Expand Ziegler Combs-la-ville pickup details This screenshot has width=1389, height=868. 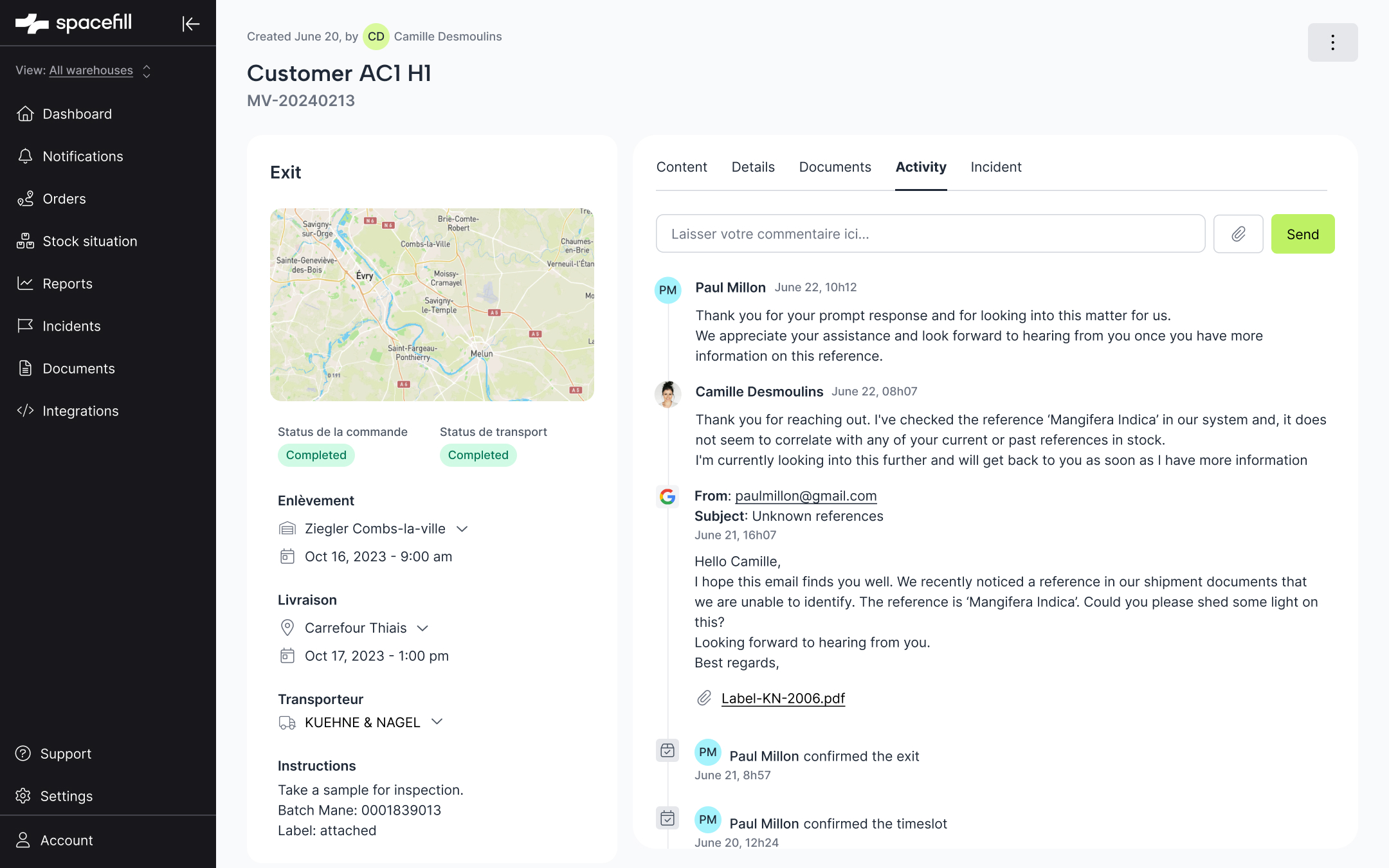click(x=462, y=529)
